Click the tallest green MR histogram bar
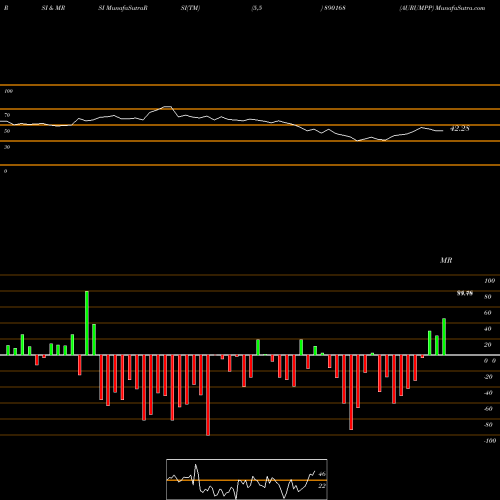 click(87, 323)
